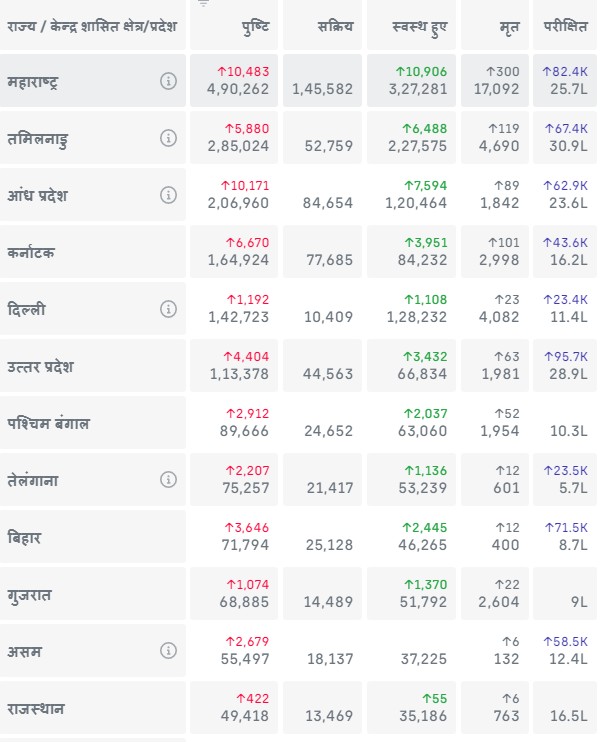The width and height of the screenshot is (600, 742).
Task: View info icon for तेलंगाना
Action: coord(168,480)
